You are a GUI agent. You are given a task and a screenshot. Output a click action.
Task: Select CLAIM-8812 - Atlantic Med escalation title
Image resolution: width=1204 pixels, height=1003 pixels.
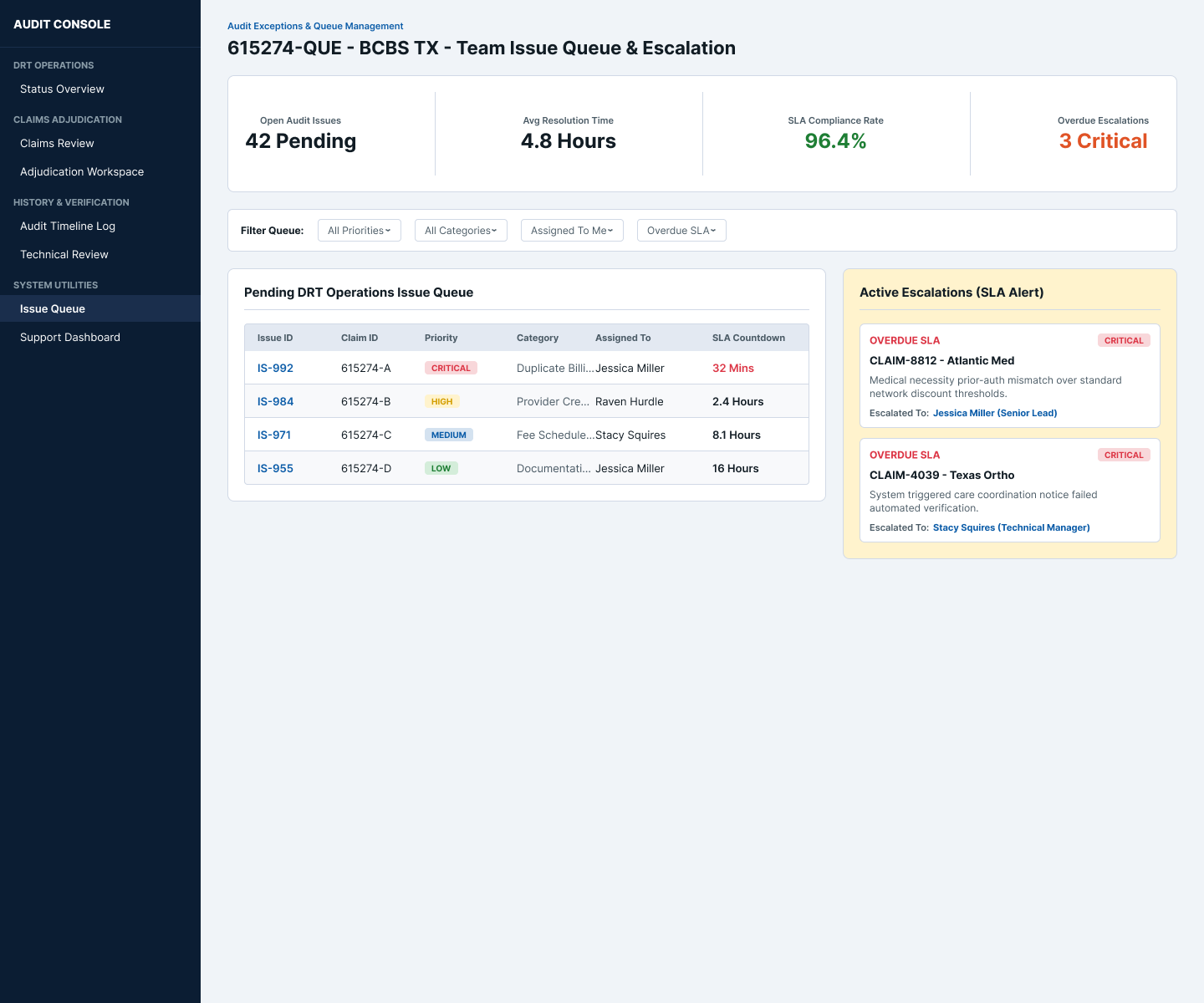(942, 360)
